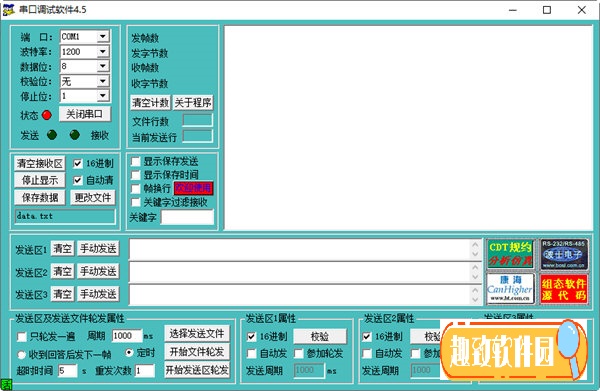Click the 关键字 input field
This screenshot has height=391, width=600.
[187, 217]
